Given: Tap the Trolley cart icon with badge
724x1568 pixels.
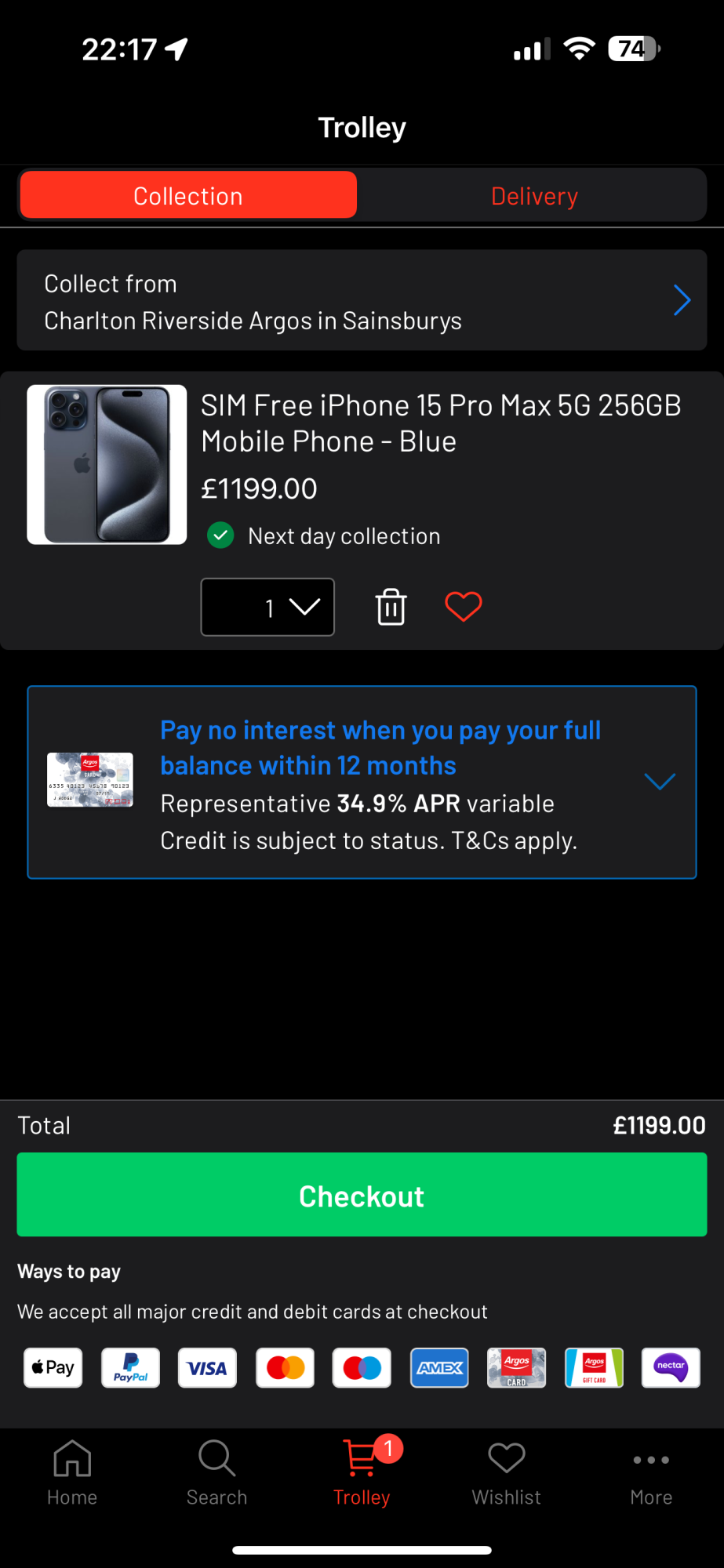Looking at the screenshot, I should click(362, 1457).
